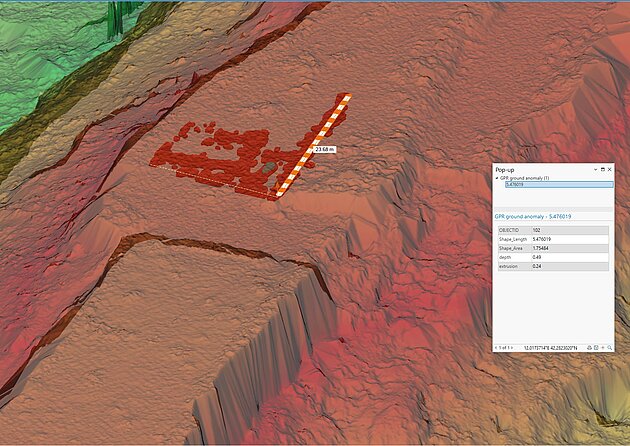The width and height of the screenshot is (630, 446).
Task: Click the select feature icon in pop-up footer
Action: (596, 348)
